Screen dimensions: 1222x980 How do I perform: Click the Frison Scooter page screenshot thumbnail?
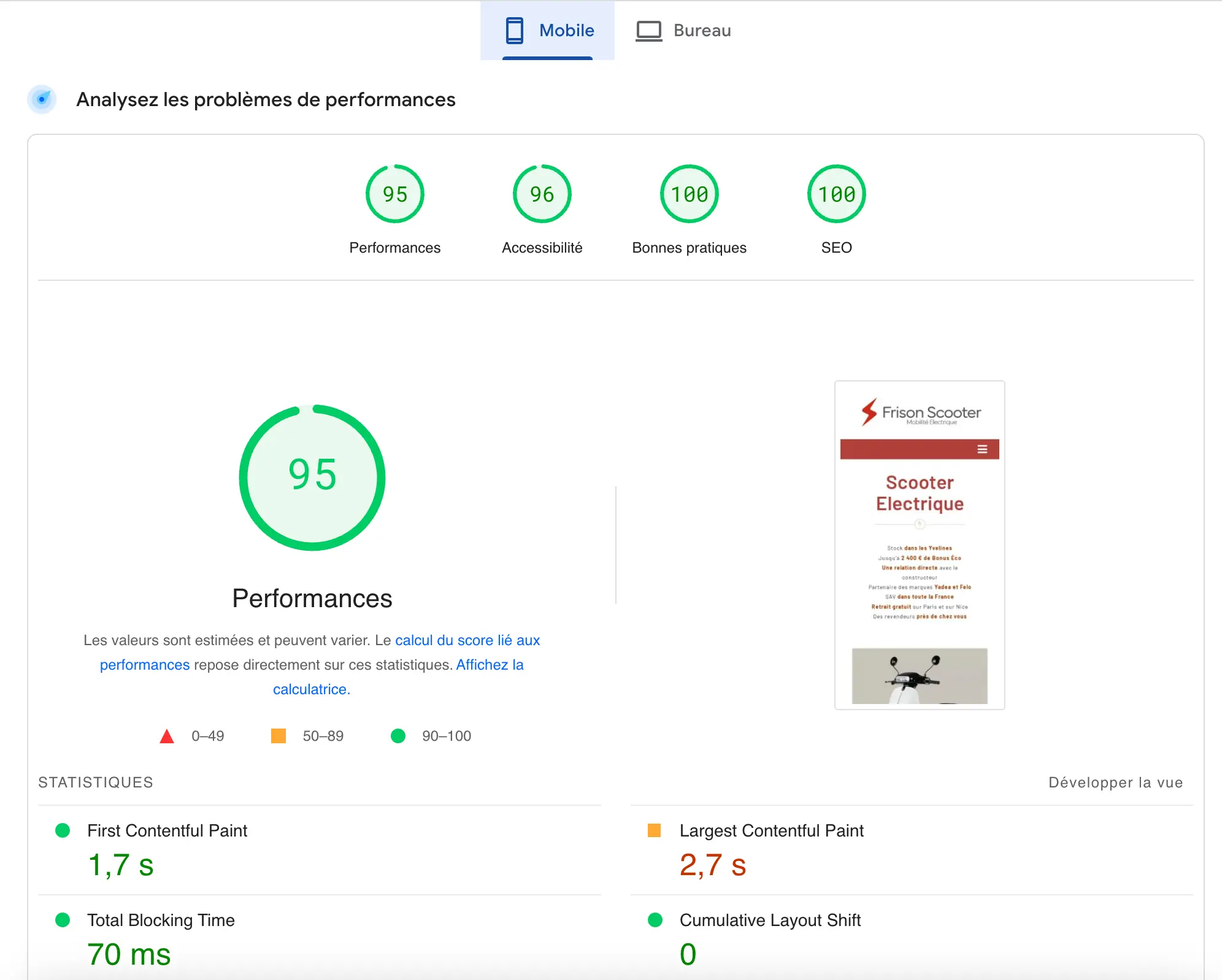920,545
